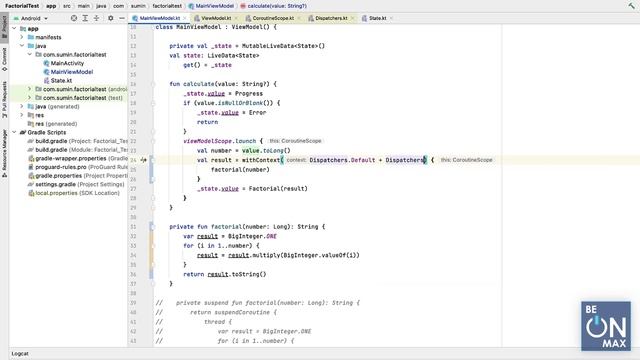Click app in breadcrumb bar

point(51,6)
